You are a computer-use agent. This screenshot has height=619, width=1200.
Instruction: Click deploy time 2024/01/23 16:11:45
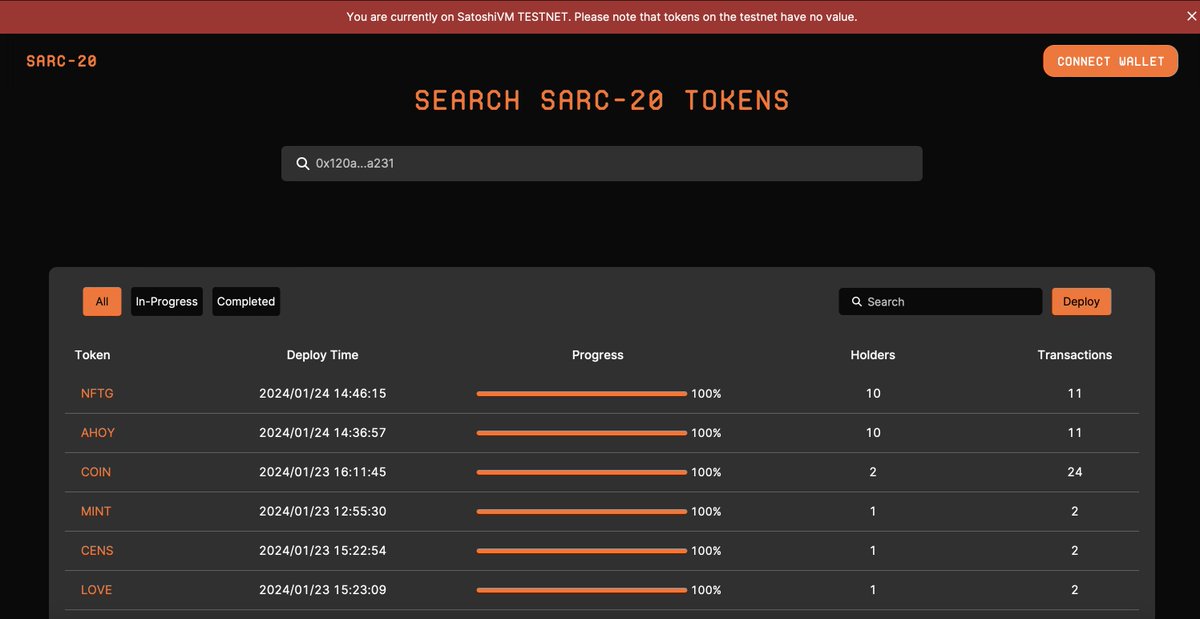pyautogui.click(x=322, y=472)
